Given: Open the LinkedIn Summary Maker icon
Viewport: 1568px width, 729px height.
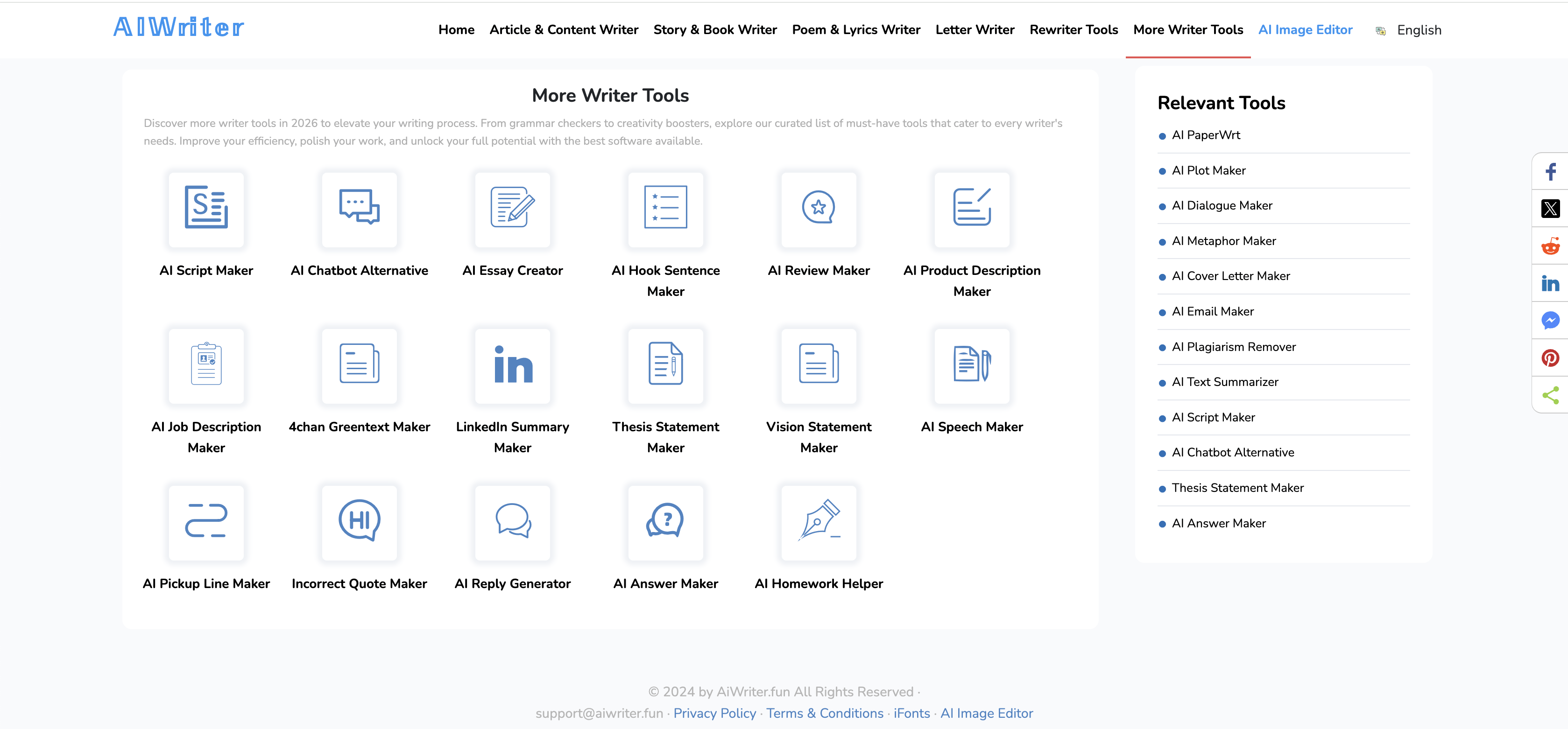Looking at the screenshot, I should [x=513, y=366].
